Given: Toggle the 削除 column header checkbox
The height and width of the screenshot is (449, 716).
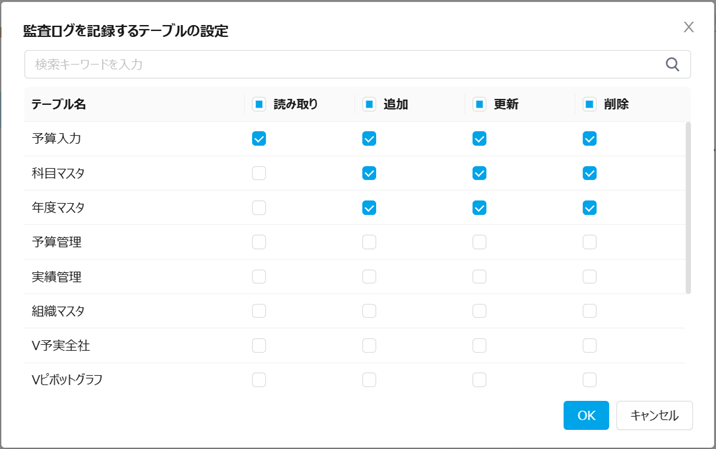Looking at the screenshot, I should pyautogui.click(x=589, y=104).
